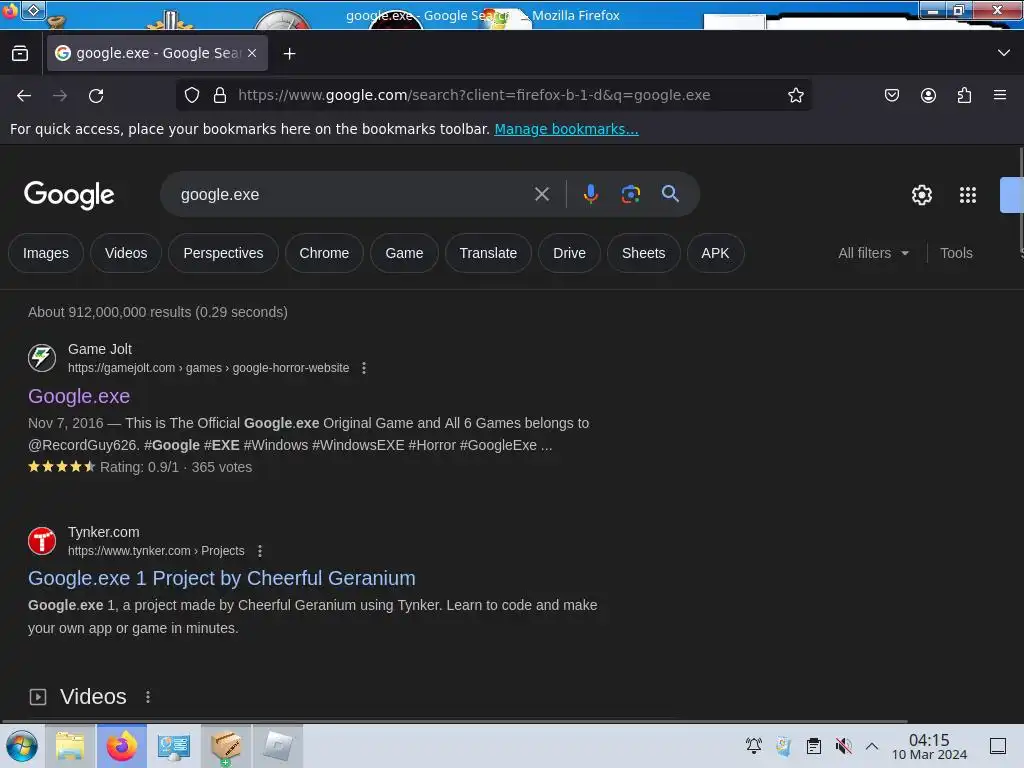The height and width of the screenshot is (768, 1024).
Task: Select the Drive filter chip
Action: [x=569, y=253]
